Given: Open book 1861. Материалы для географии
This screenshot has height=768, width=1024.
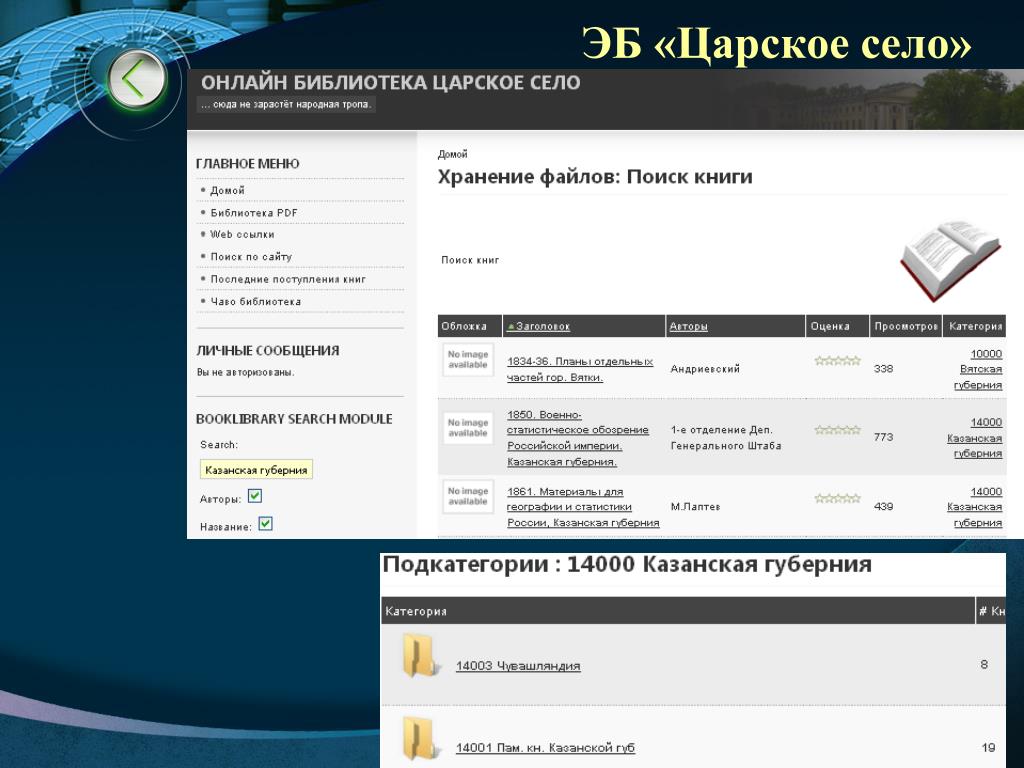Looking at the screenshot, I should (583, 507).
